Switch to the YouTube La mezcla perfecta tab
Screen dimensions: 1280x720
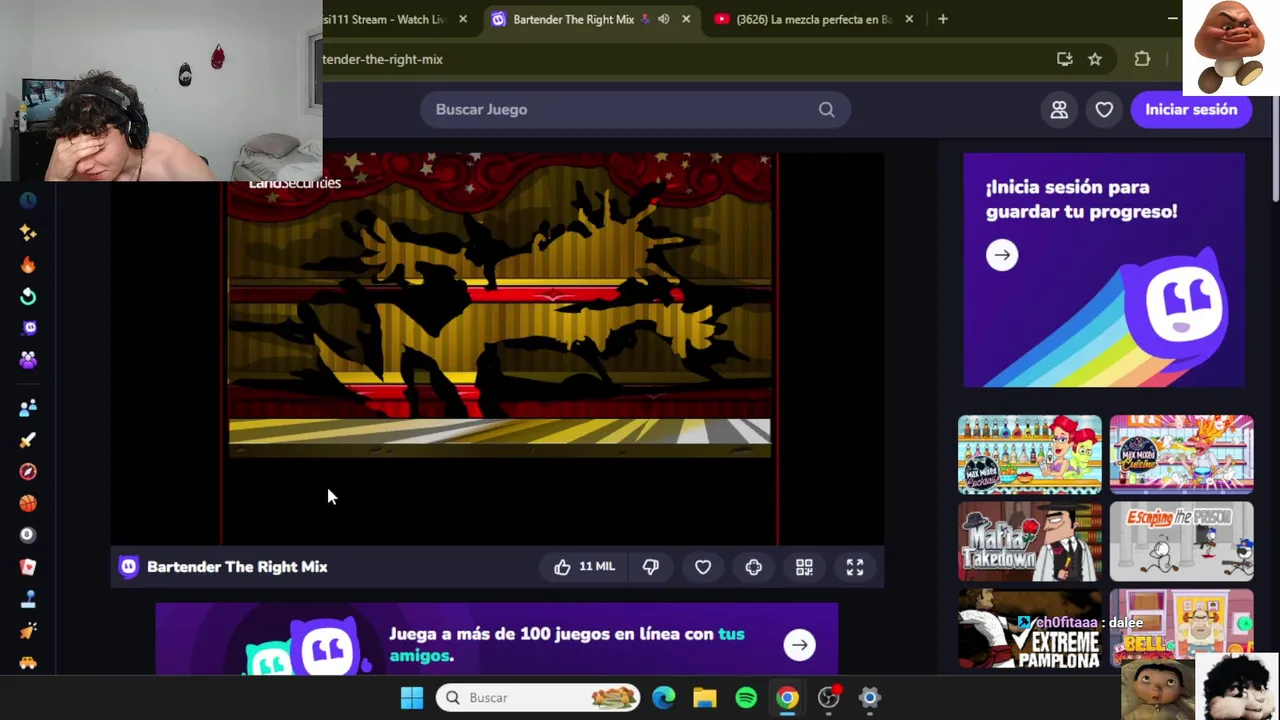click(813, 19)
